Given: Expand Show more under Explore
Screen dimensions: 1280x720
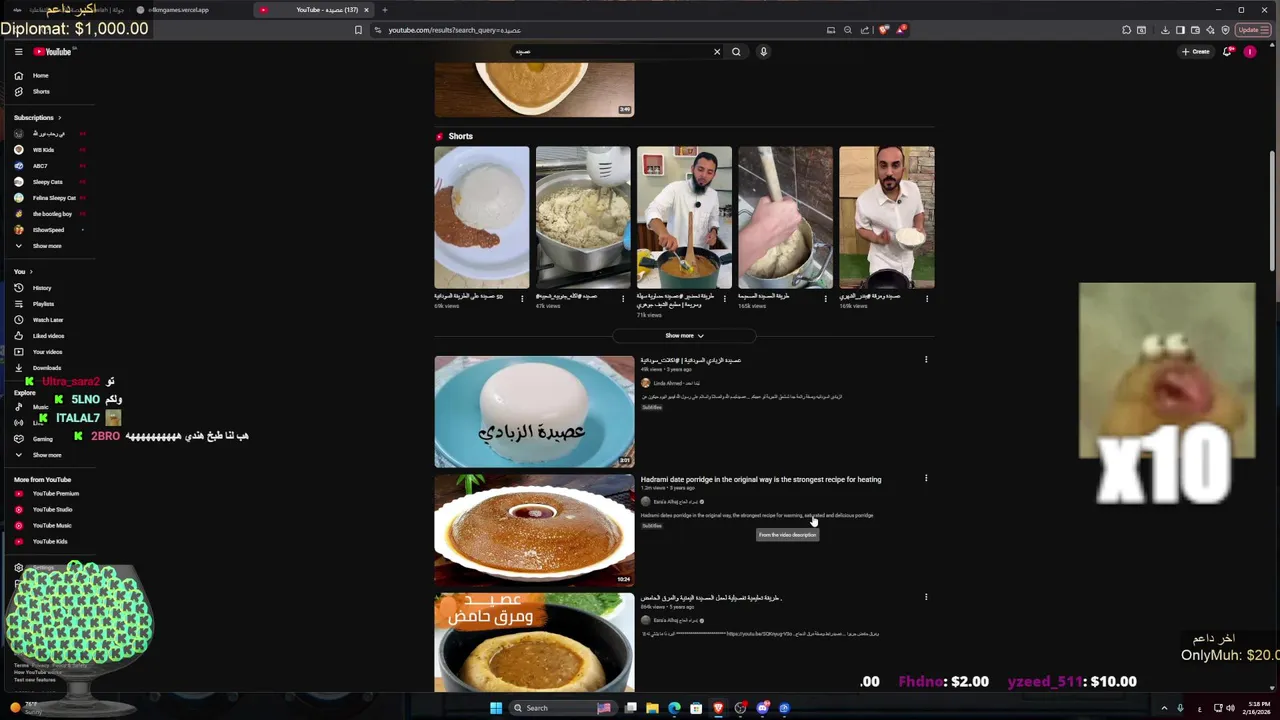Looking at the screenshot, I should click(46, 455).
